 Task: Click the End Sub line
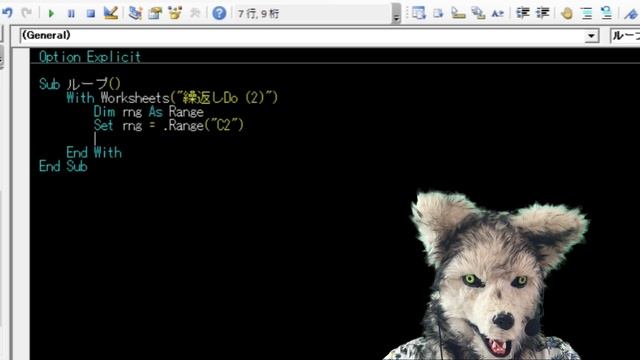click(x=63, y=166)
